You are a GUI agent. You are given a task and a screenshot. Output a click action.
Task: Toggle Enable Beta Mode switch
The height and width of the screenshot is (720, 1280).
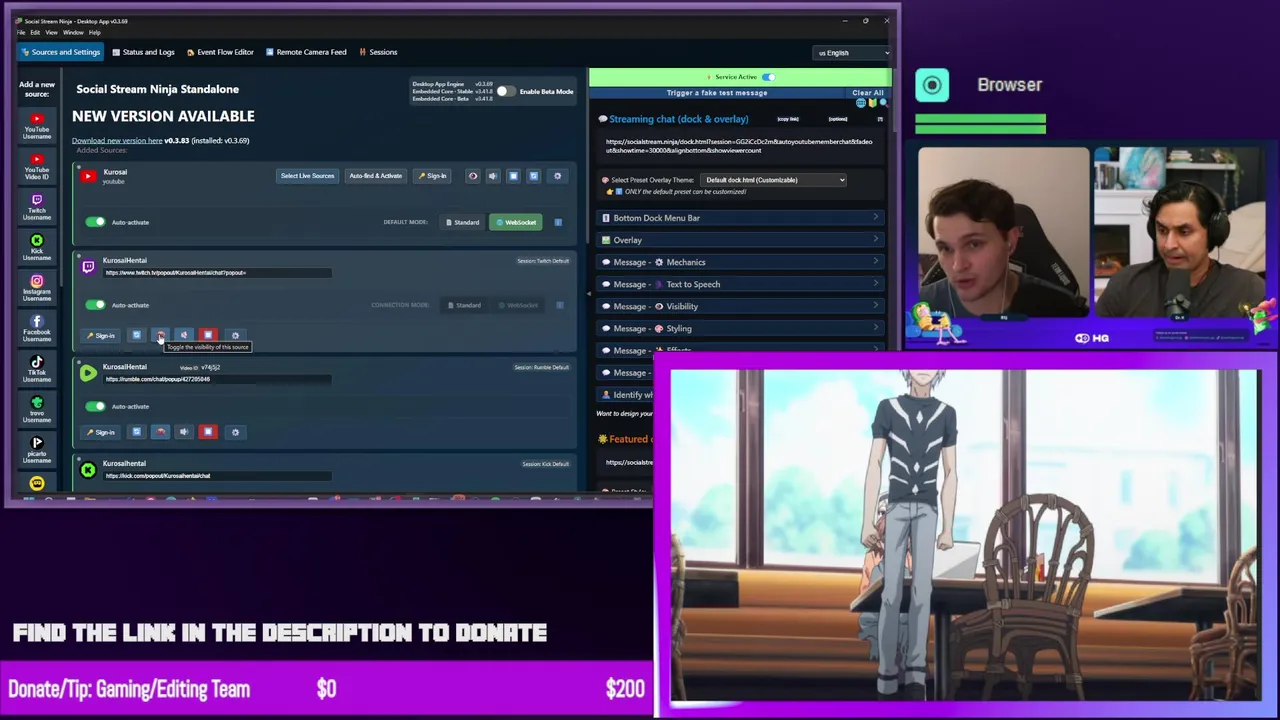505,91
